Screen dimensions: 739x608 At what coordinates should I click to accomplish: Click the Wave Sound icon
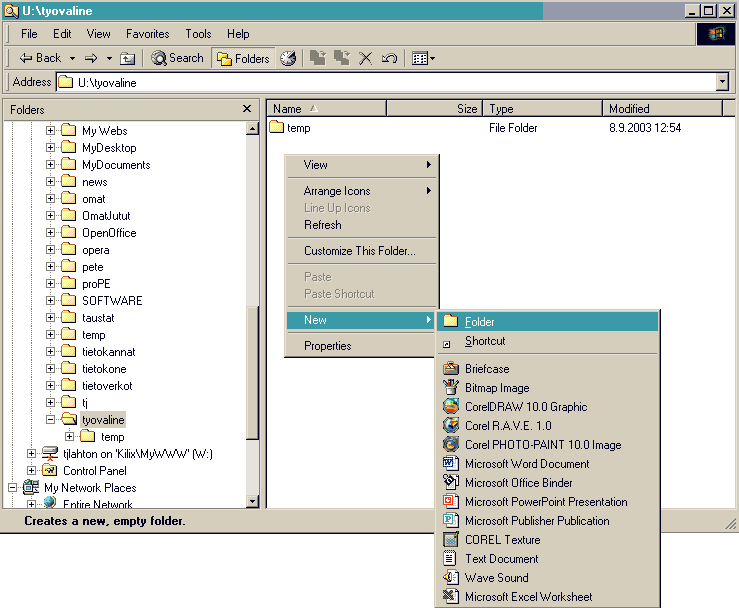(451, 577)
